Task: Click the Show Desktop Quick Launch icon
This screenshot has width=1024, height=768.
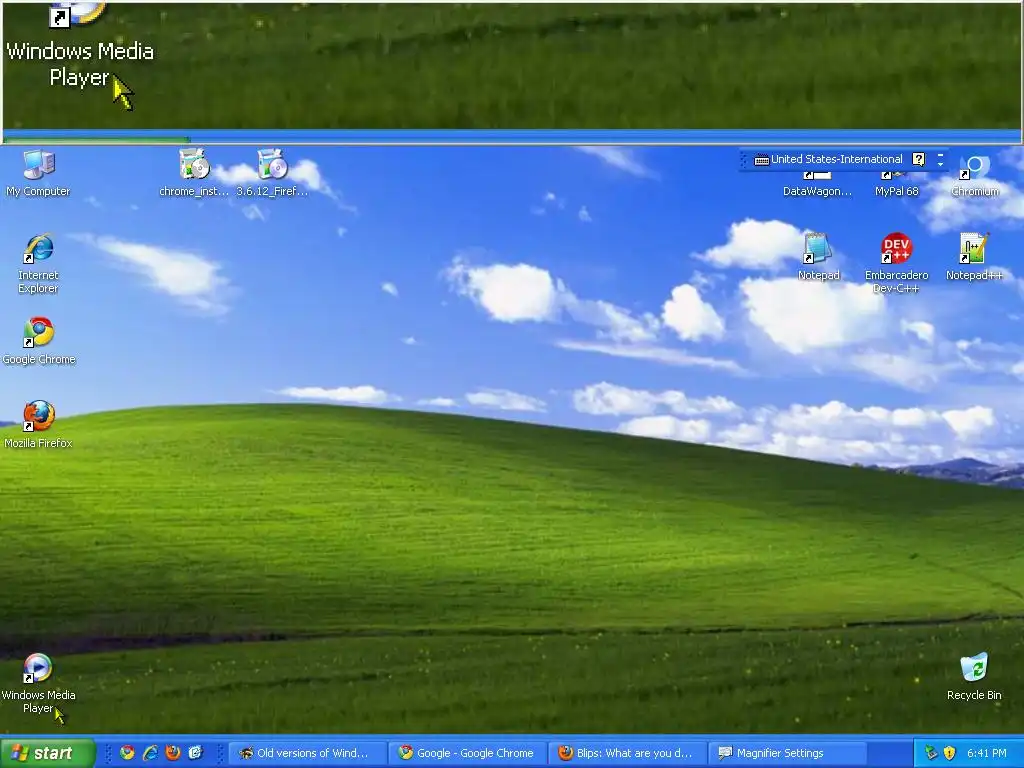Action: click(x=195, y=753)
